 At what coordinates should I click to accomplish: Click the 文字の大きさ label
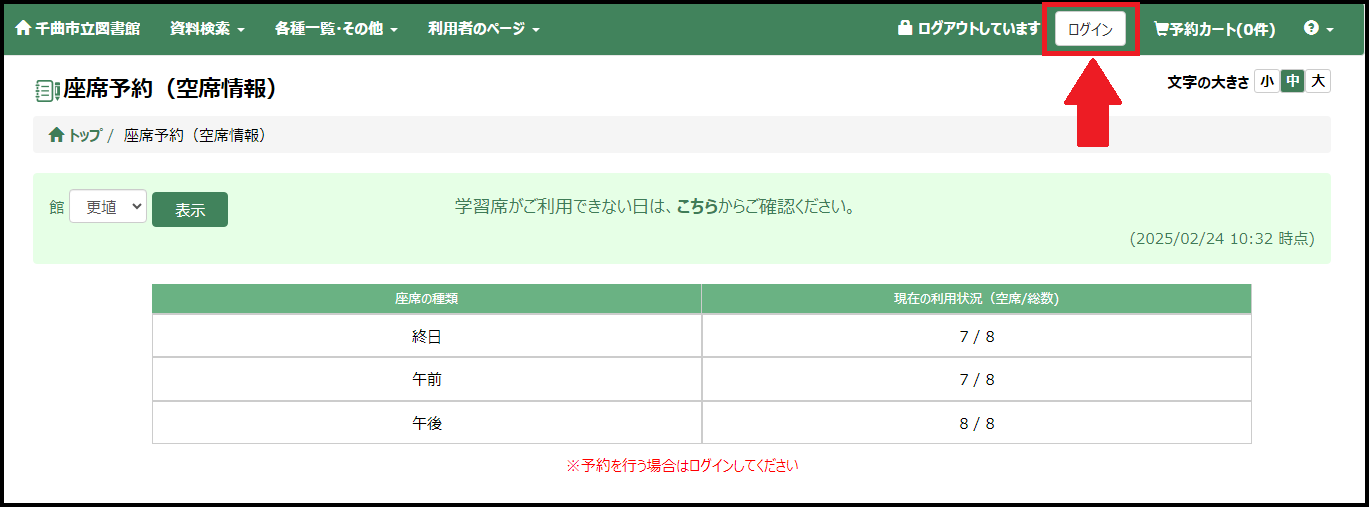pyautogui.click(x=1208, y=82)
